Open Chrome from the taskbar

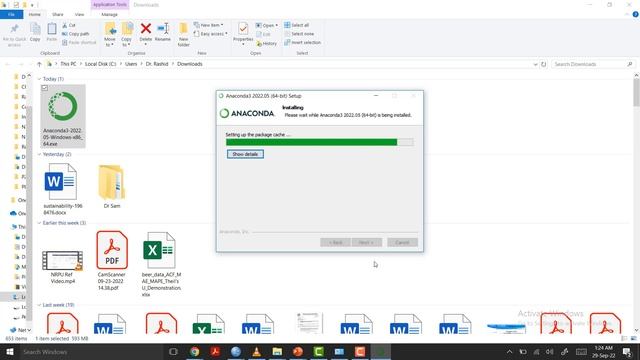[x=195, y=351]
